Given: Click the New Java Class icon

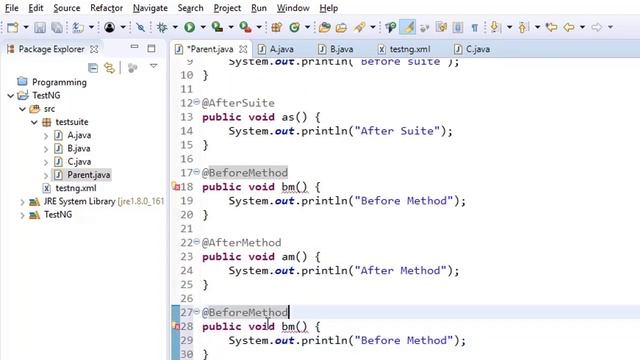Looking at the screenshot, I should pyautogui.click(x=294, y=27).
